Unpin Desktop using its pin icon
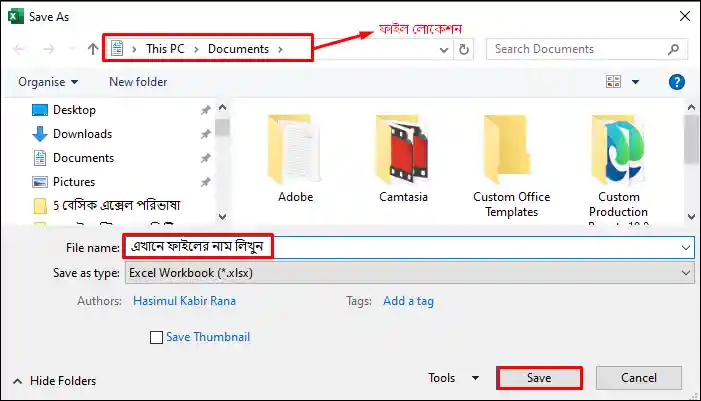701x401 pixels. tap(205, 110)
